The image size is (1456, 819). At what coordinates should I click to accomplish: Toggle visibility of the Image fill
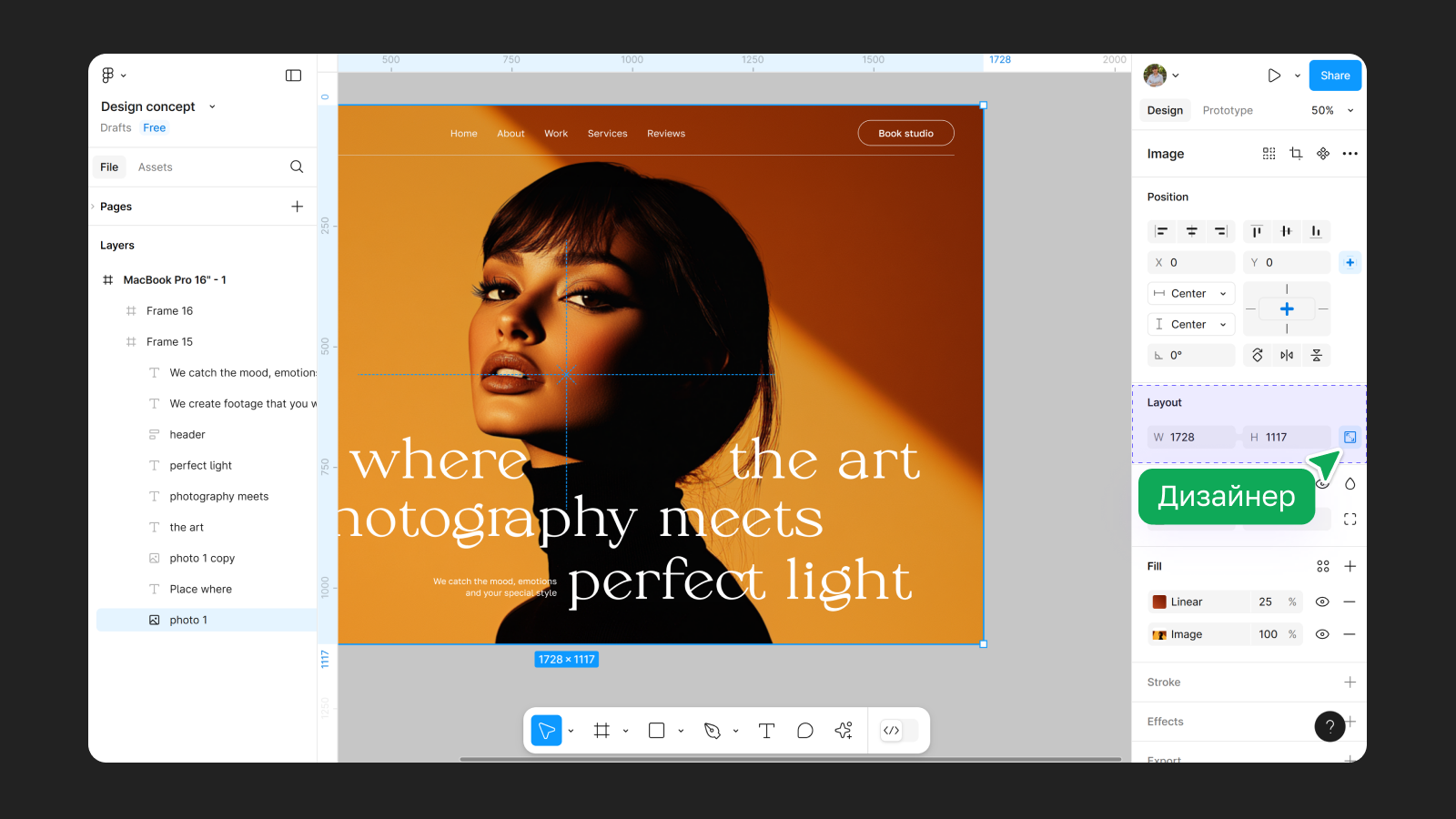coord(1322,634)
